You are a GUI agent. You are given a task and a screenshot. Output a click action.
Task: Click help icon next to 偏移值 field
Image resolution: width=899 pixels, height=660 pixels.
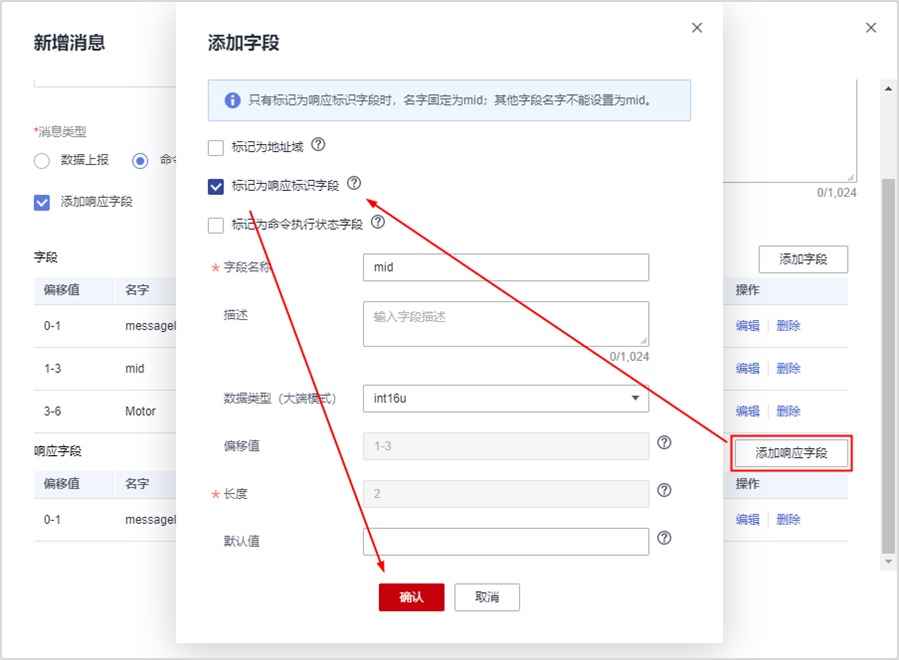pyautogui.click(x=664, y=443)
